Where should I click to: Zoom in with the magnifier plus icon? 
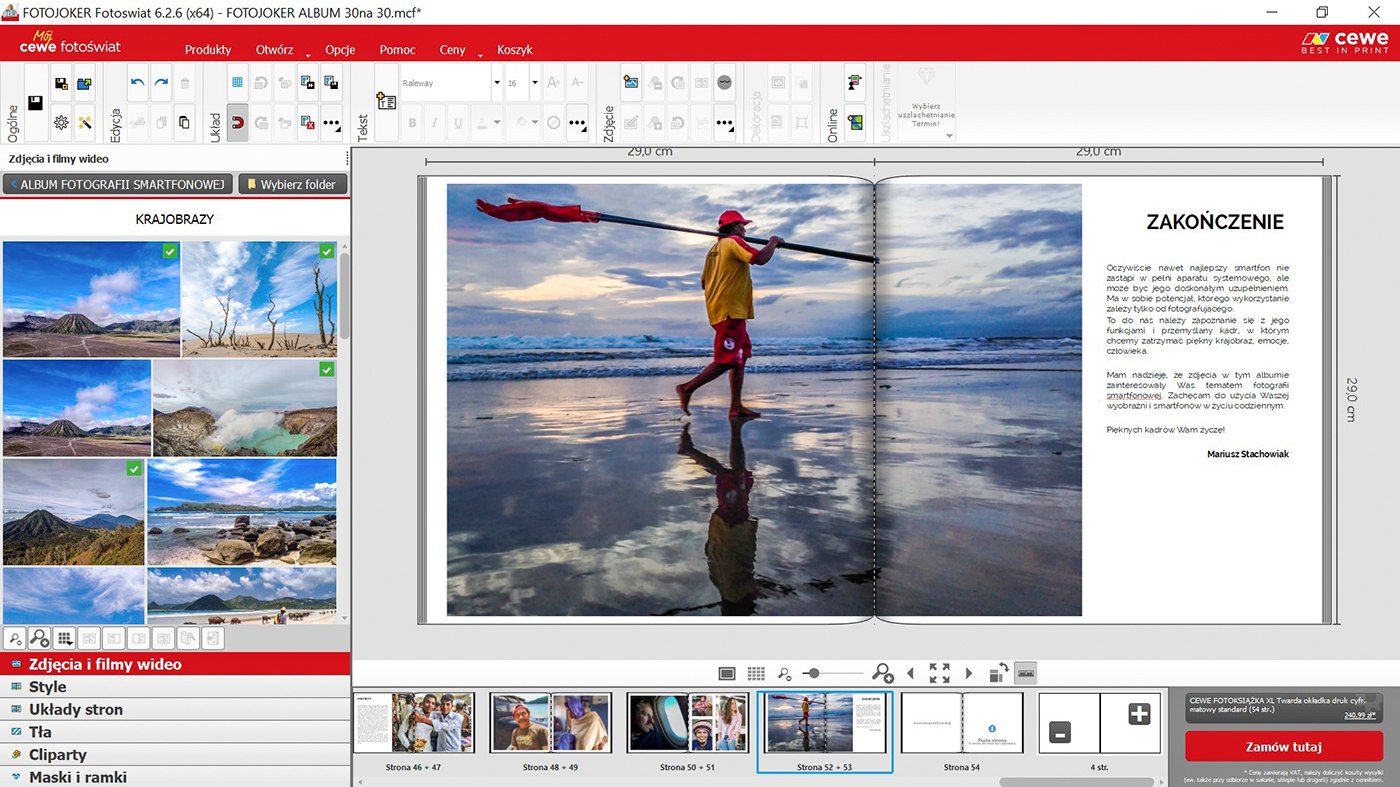pyautogui.click(x=882, y=673)
